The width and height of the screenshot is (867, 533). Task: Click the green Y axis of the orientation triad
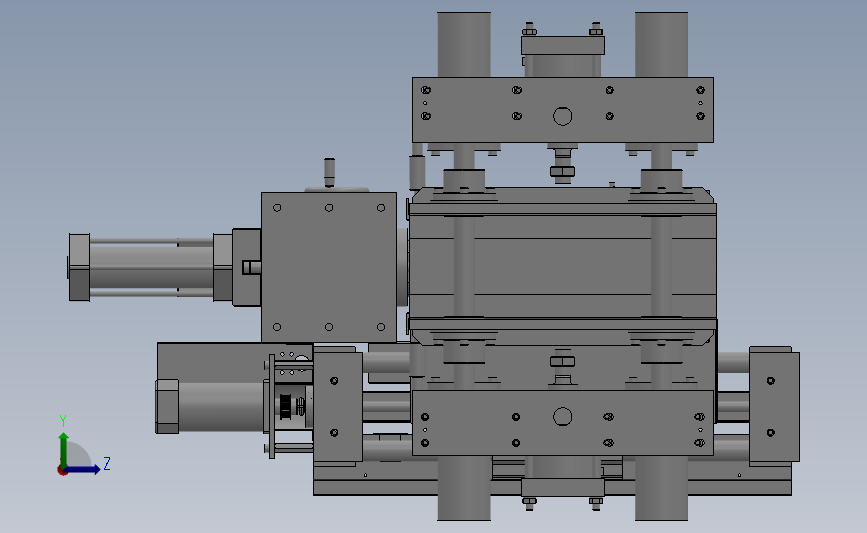[x=64, y=451]
